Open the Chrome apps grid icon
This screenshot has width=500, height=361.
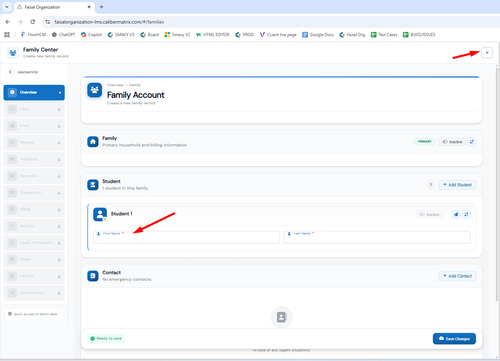(7, 34)
